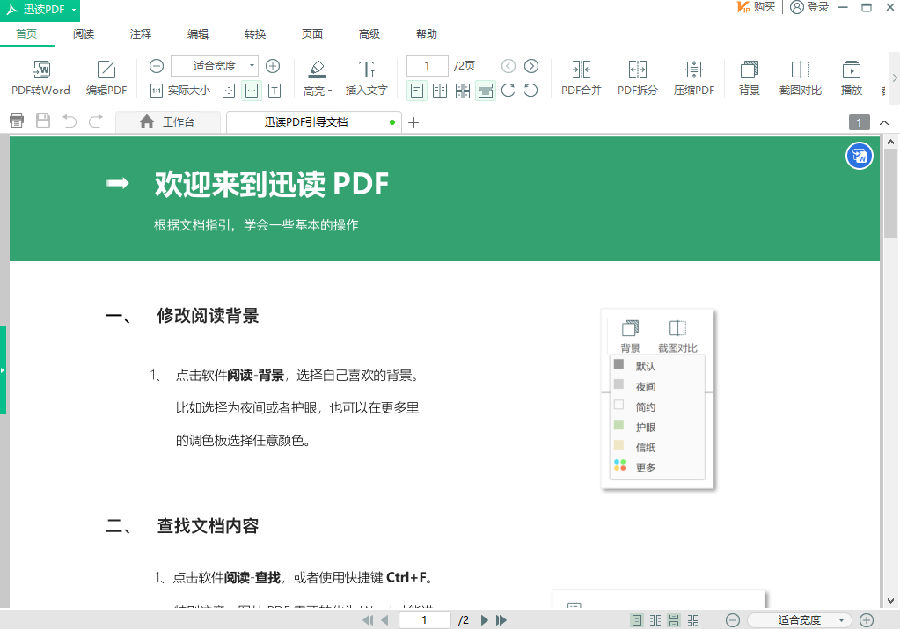Open the PDF转Word converter tool
This screenshot has width=900, height=629.
coord(41,79)
